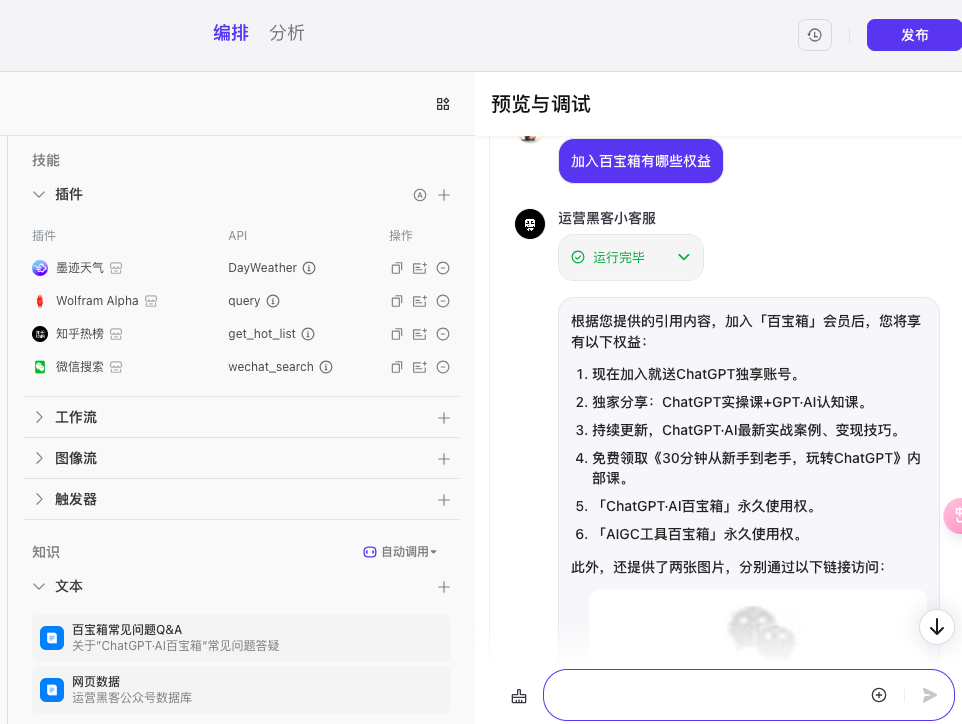Click the 运营黑客小客服 bot avatar
The image size is (962, 724).
point(529,224)
